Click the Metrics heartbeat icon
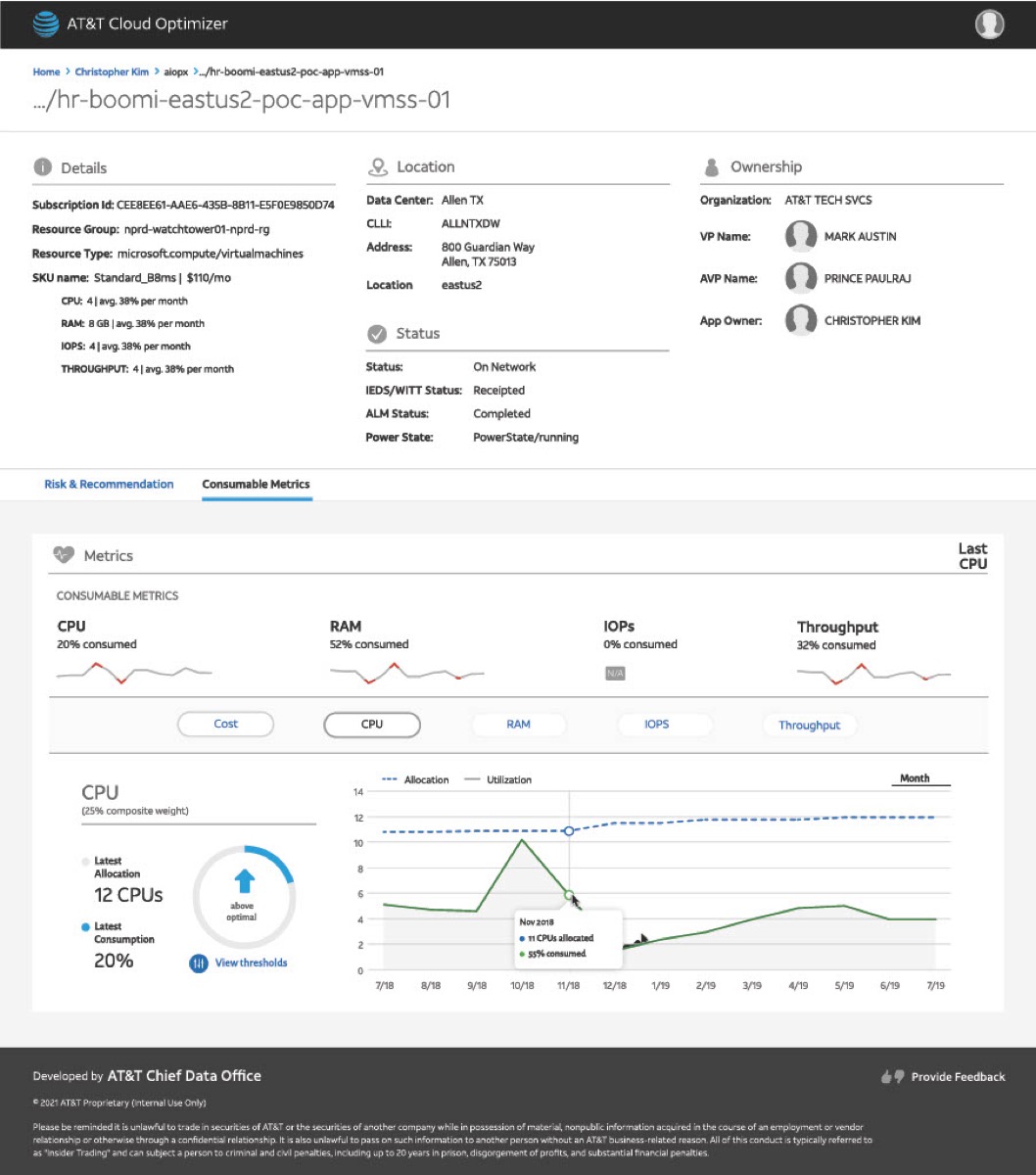Viewport: 1036px width, 1175px height. [x=64, y=555]
